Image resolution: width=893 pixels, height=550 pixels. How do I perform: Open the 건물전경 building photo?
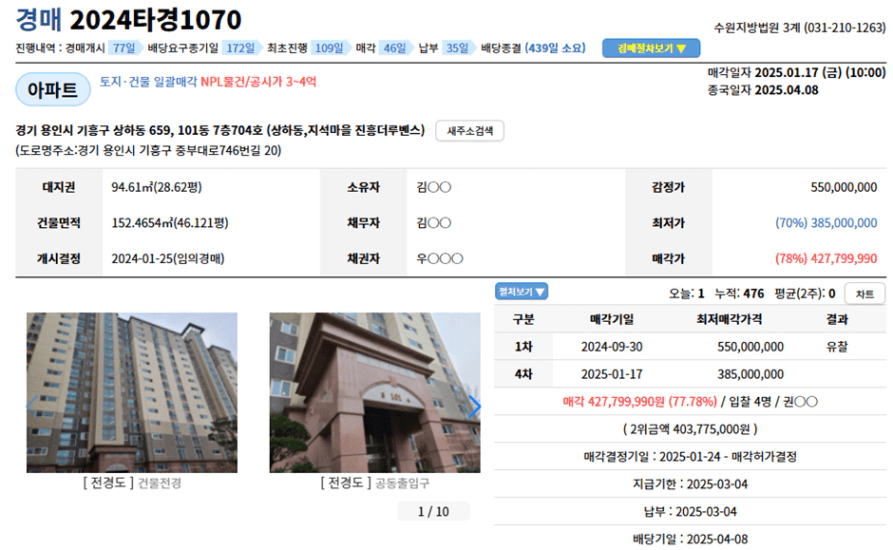click(x=132, y=392)
